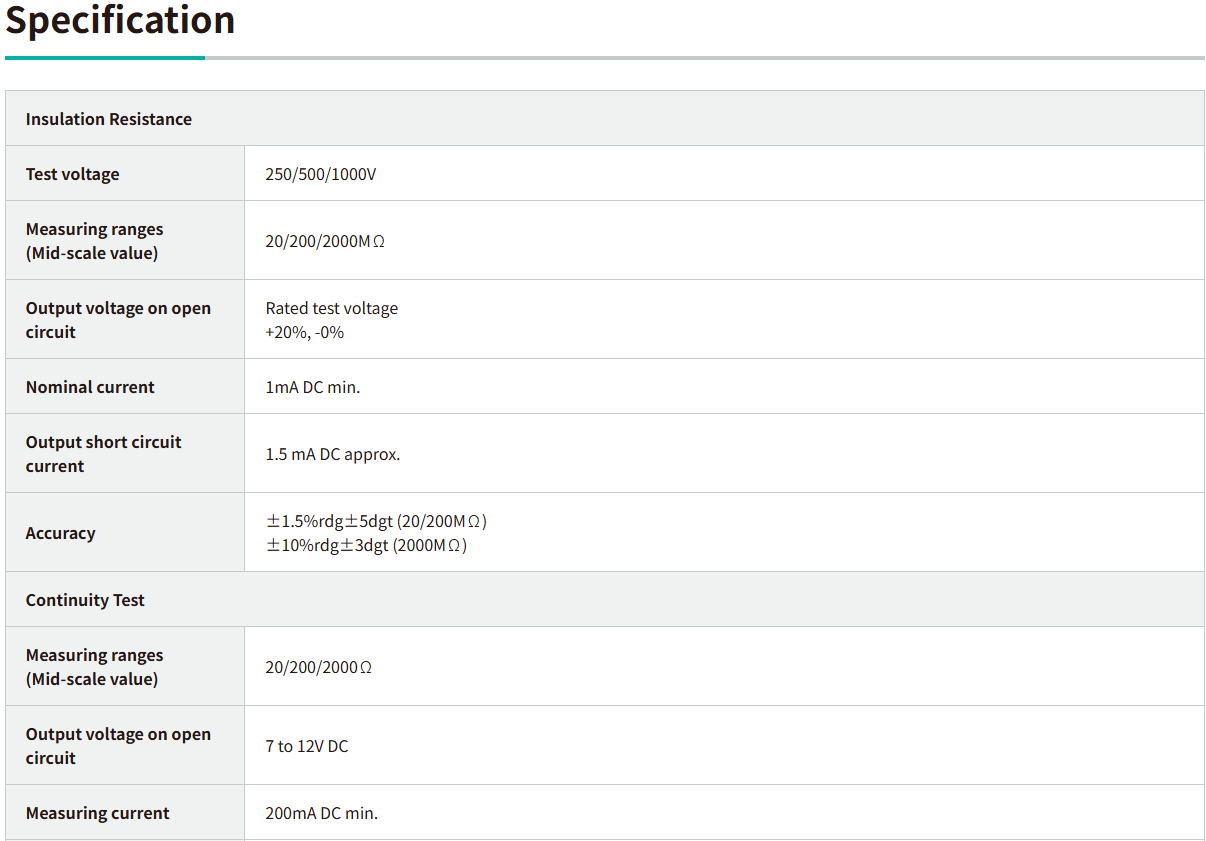The height and width of the screenshot is (841, 1206).
Task: Click the Test voltage row label
Action: pos(72,174)
